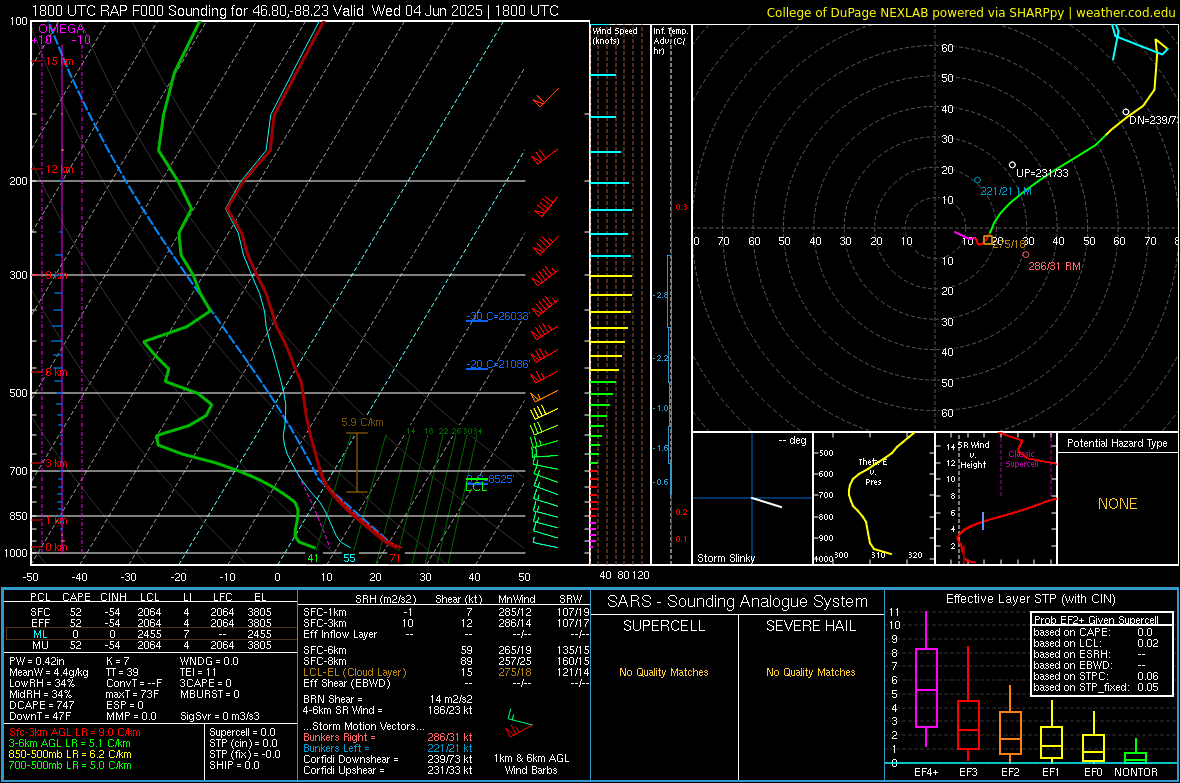Click '700-500mb LR = 5.0 C/km'

[x=70, y=765]
